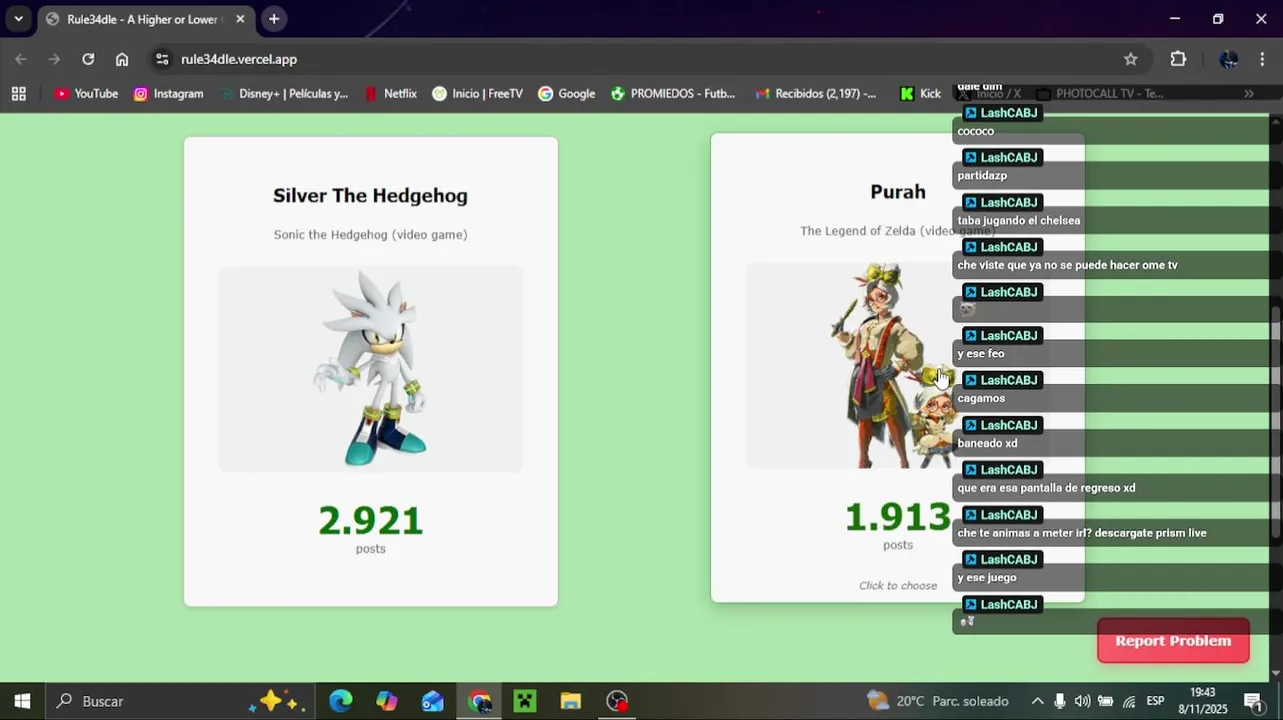1283x720 pixels.
Task: Click the chat message 'partidazp'
Action: click(982, 175)
